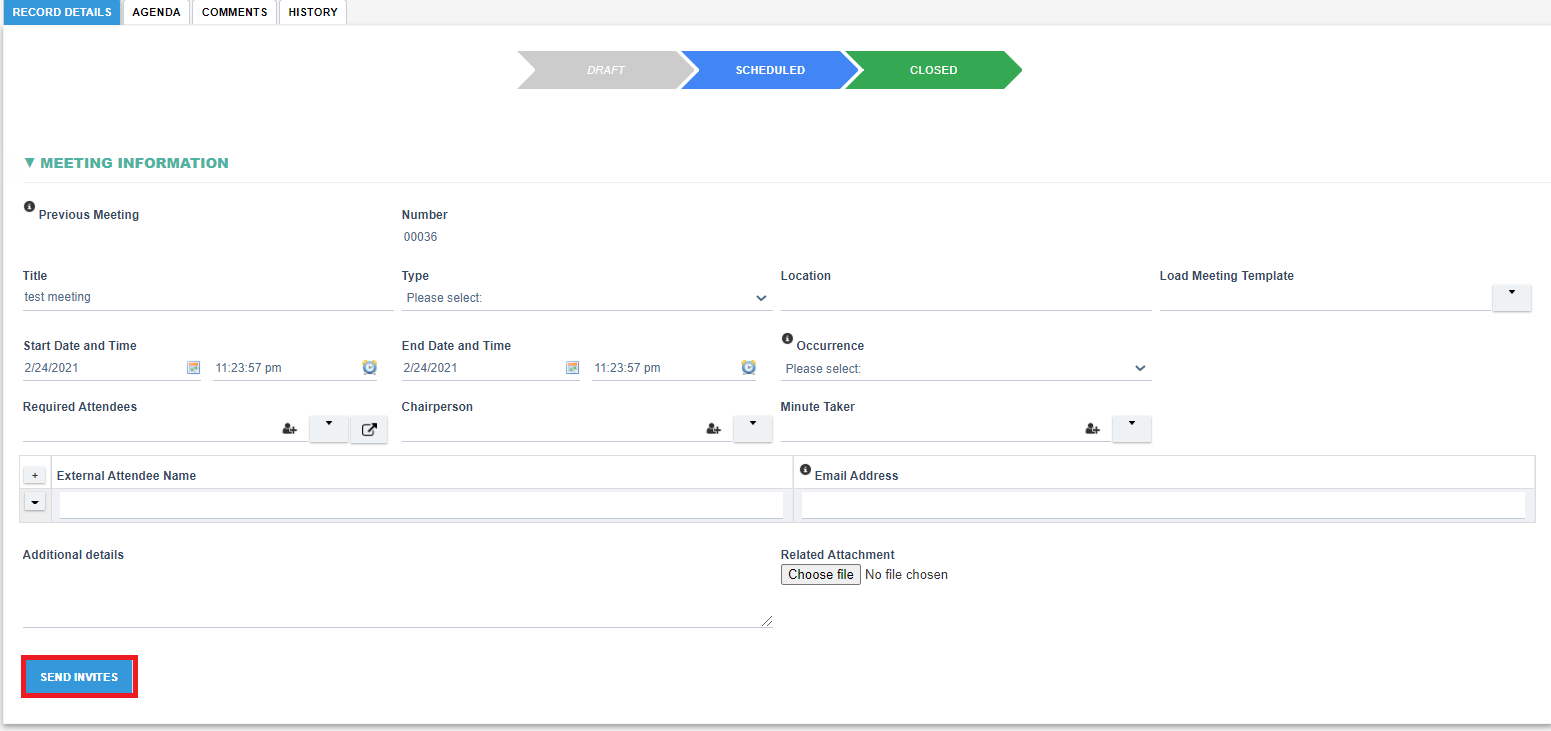
Task: Open the Start Date calendar picker icon
Action: coord(194,368)
